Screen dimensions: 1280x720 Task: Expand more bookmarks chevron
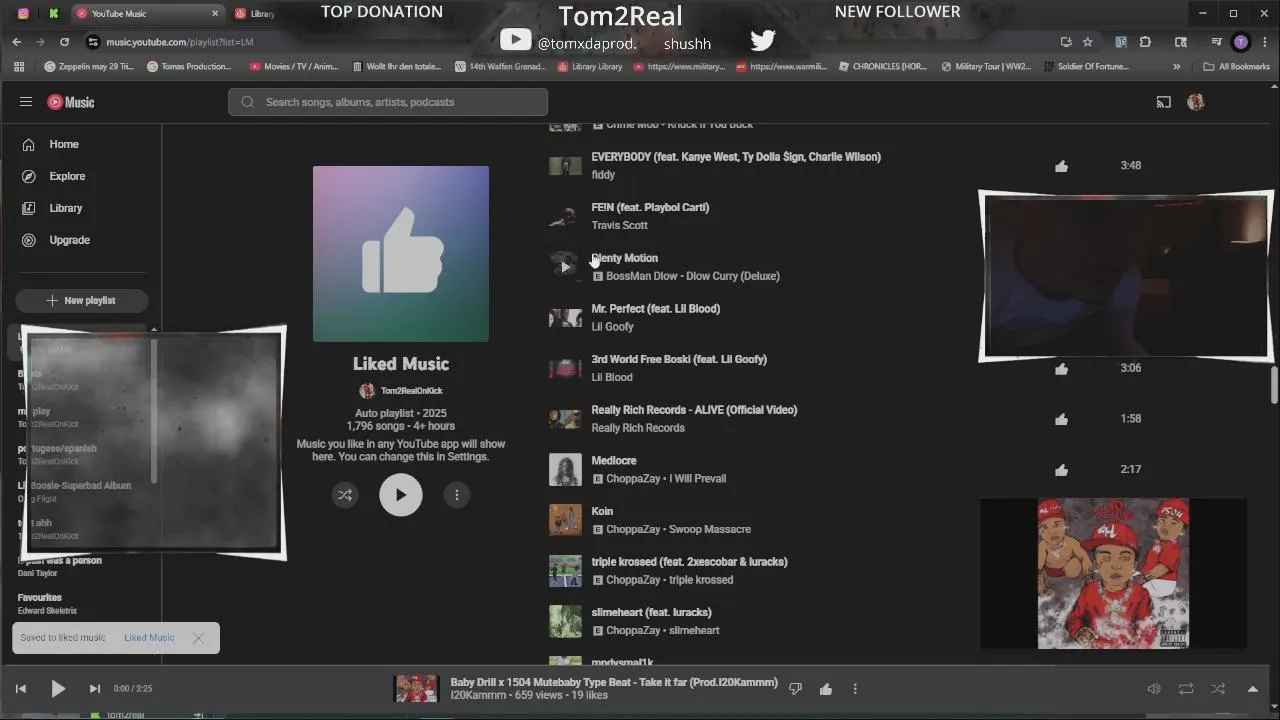(1176, 67)
